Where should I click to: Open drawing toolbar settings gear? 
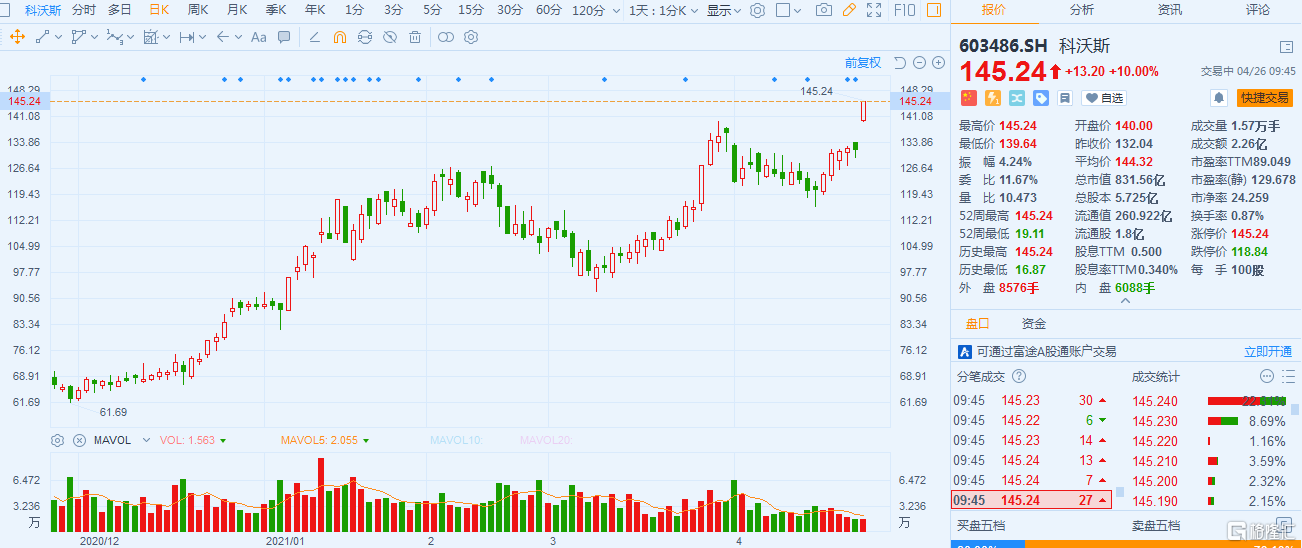coord(471,38)
